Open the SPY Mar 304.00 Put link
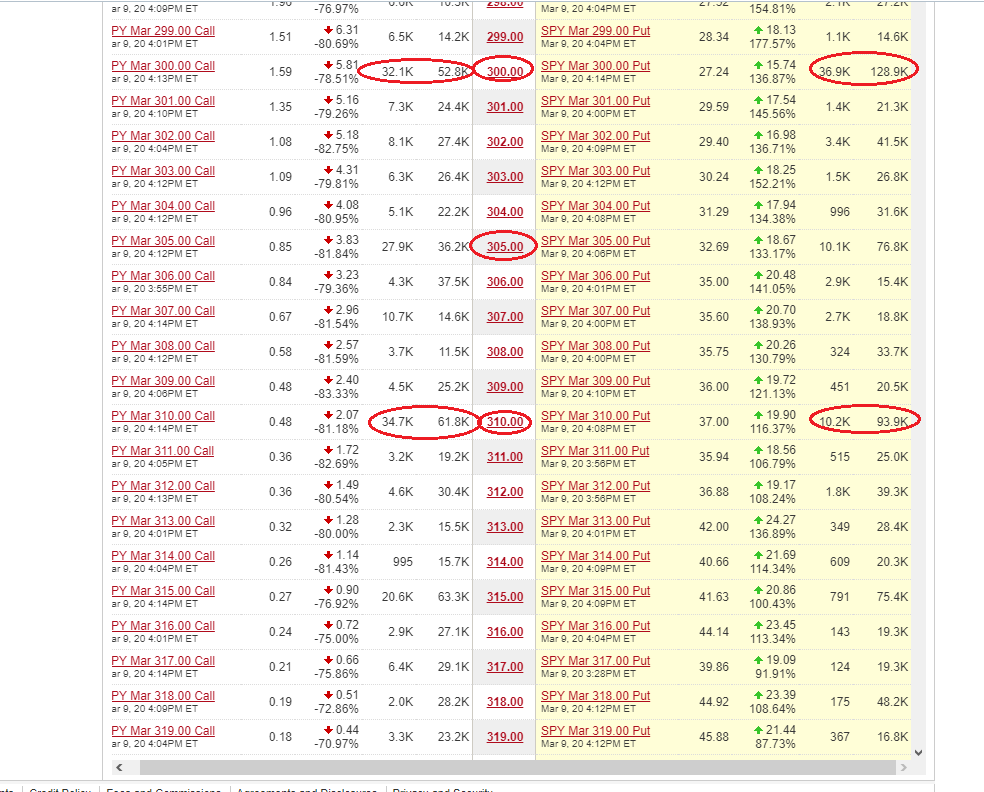 pyautogui.click(x=596, y=206)
